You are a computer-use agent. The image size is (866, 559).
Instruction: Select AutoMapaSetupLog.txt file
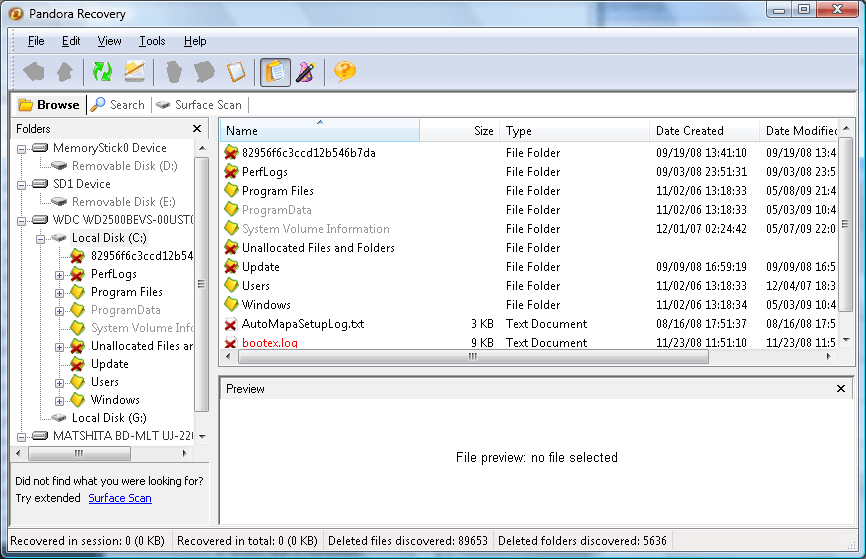pos(529,324)
